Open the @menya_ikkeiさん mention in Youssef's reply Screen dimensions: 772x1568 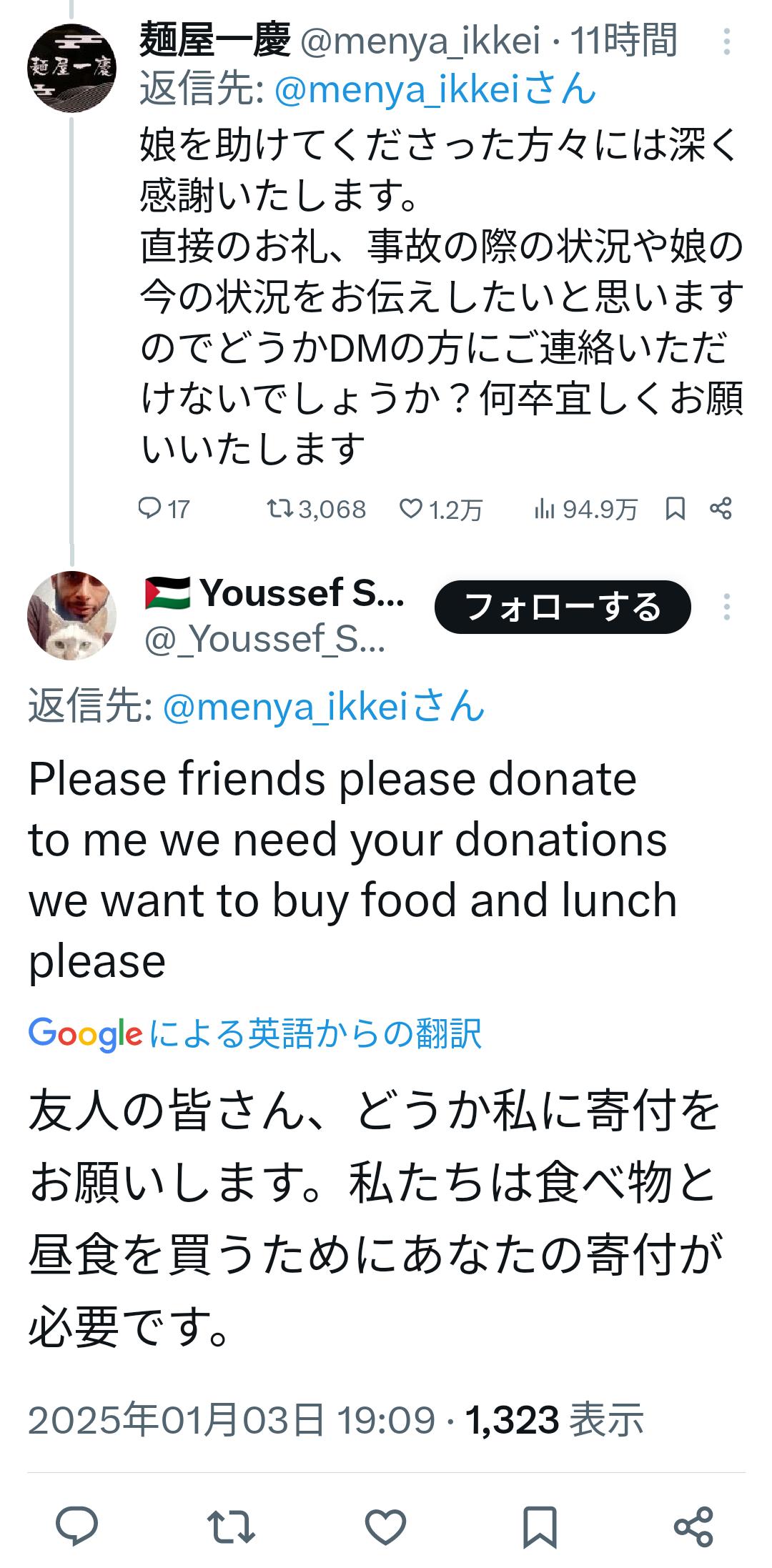pos(324,707)
